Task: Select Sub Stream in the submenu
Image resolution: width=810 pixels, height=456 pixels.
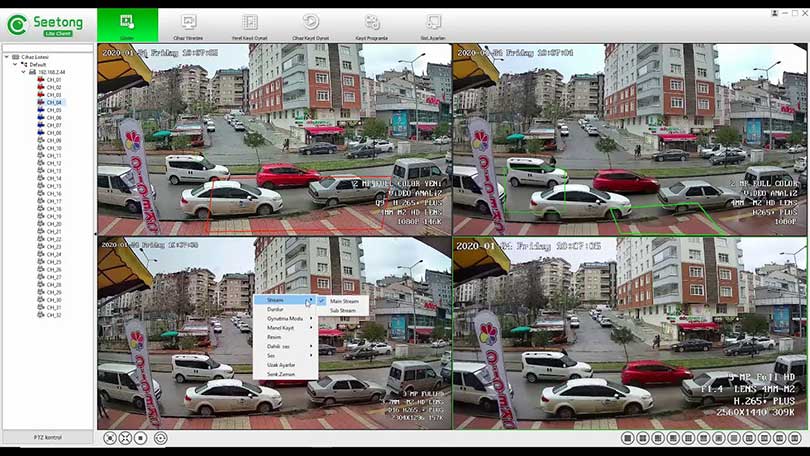Action: (x=343, y=311)
